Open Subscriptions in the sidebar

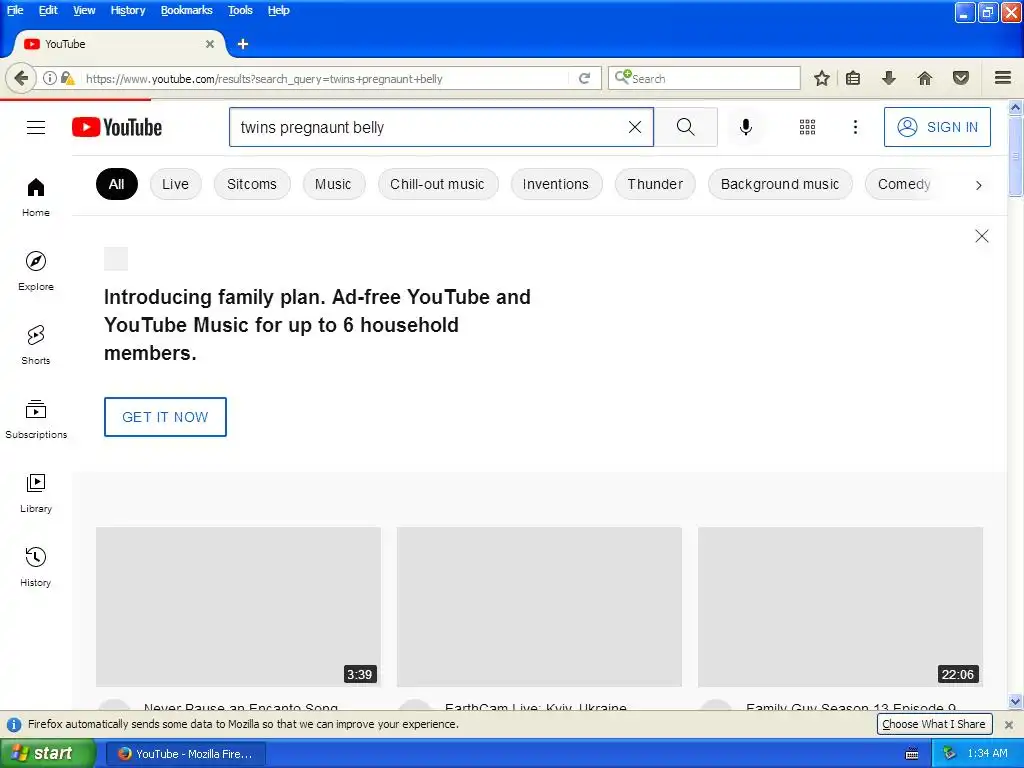click(x=36, y=419)
